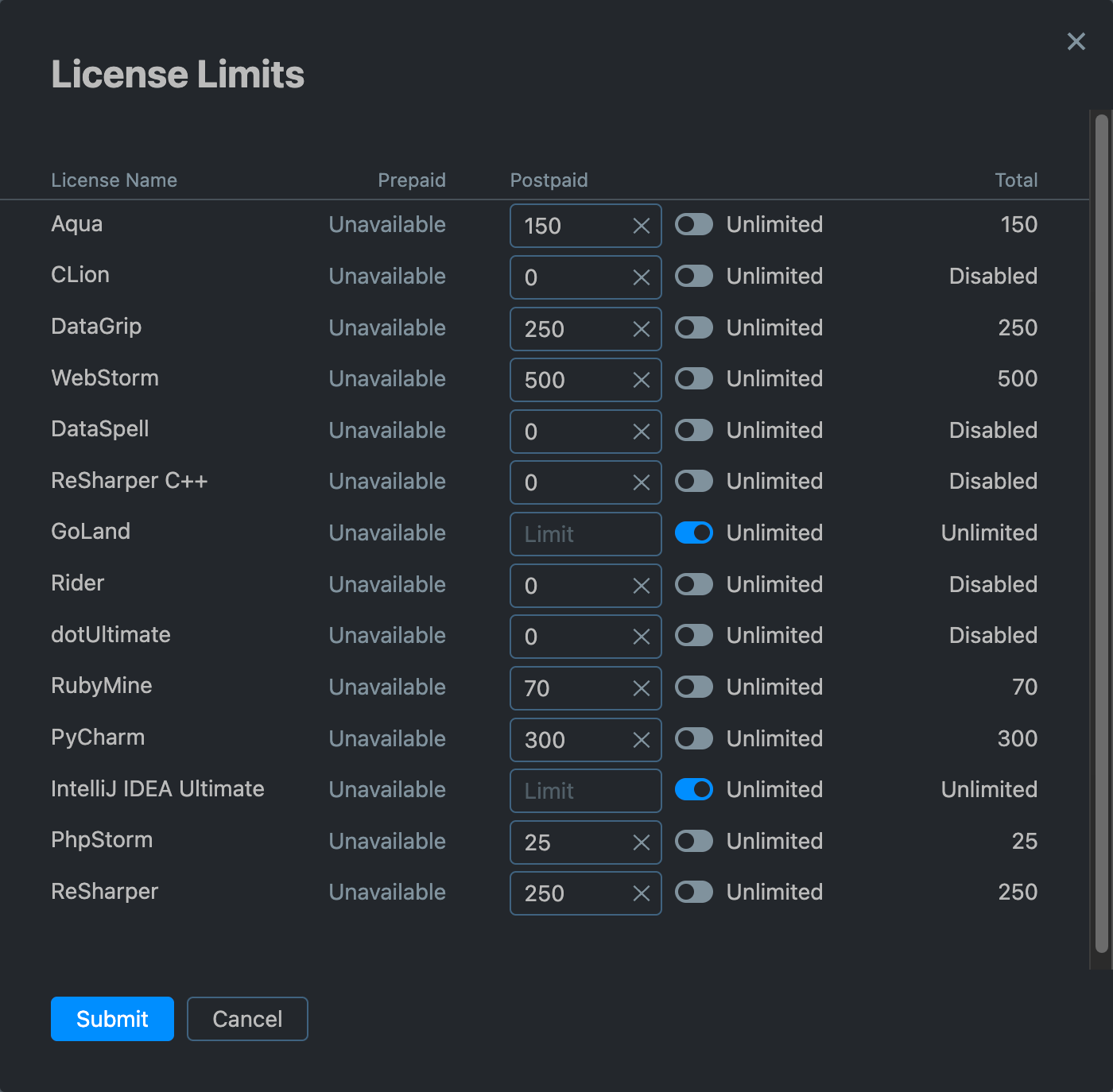Viewport: 1113px width, 1092px height.
Task: Clear the Aqua postpaid limit value
Action: pos(641,226)
